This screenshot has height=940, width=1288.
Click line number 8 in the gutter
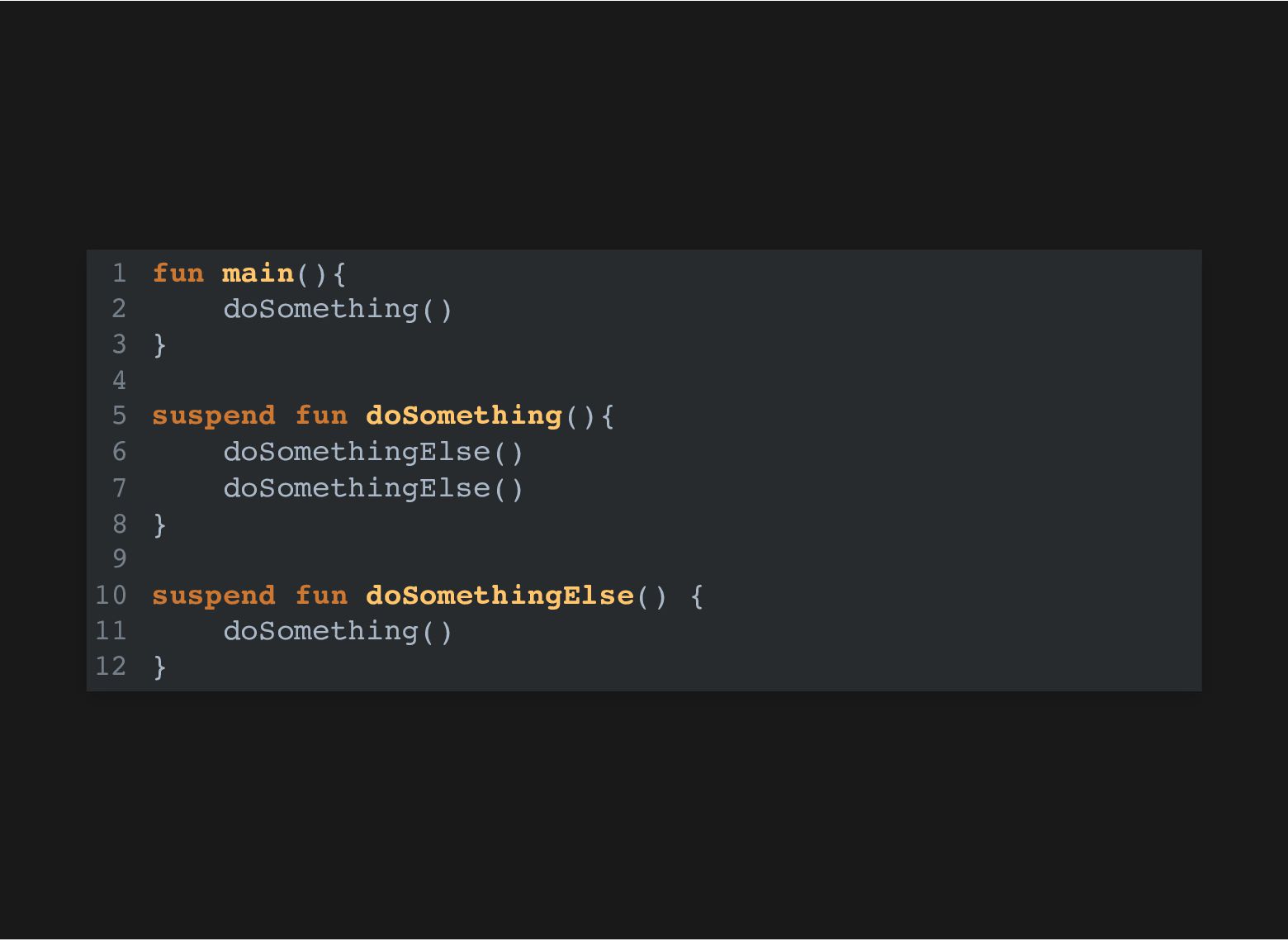pyautogui.click(x=120, y=524)
